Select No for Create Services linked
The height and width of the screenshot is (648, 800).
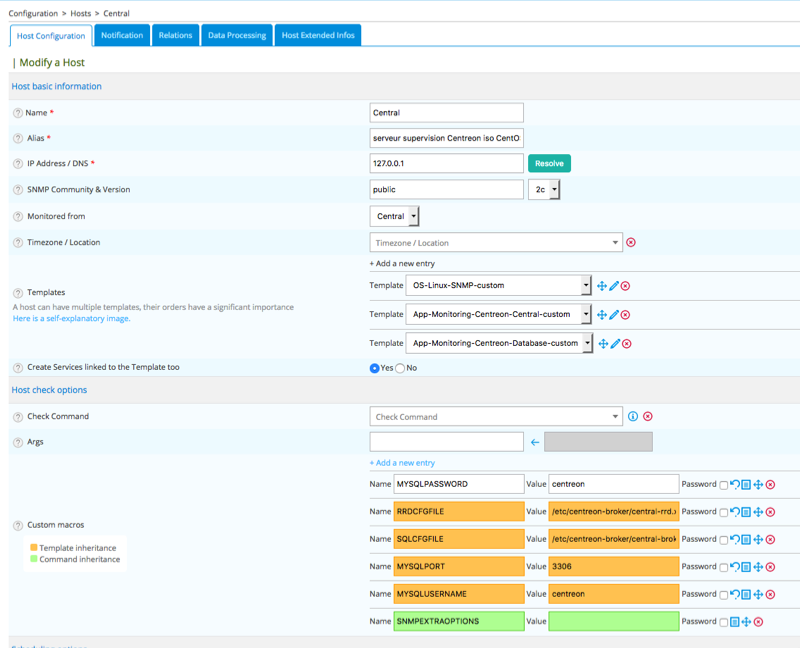(400, 368)
